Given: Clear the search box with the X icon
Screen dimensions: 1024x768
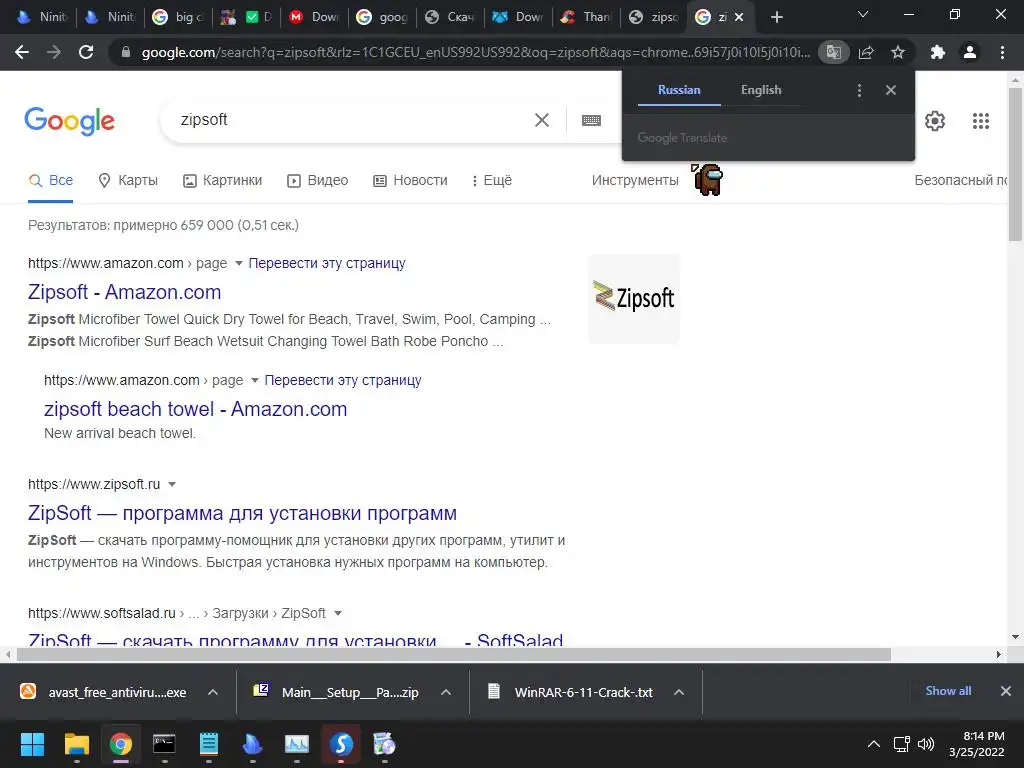Looking at the screenshot, I should point(541,120).
